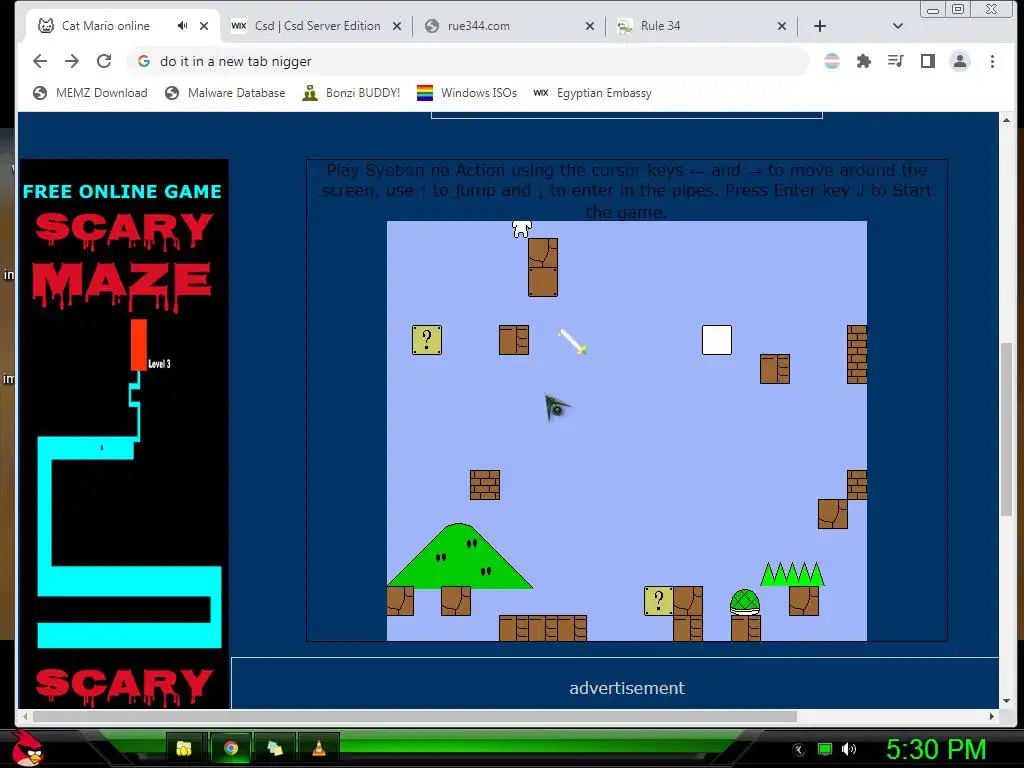The height and width of the screenshot is (768, 1024).
Task: Toggle the browser side panel
Action: 927,61
